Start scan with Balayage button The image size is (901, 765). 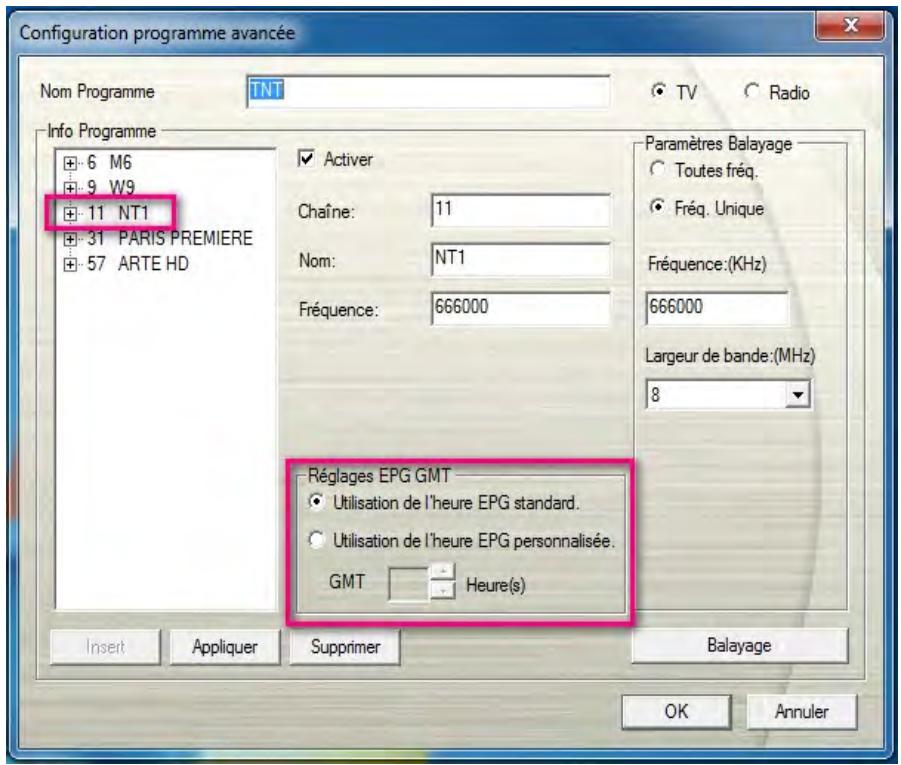740,645
